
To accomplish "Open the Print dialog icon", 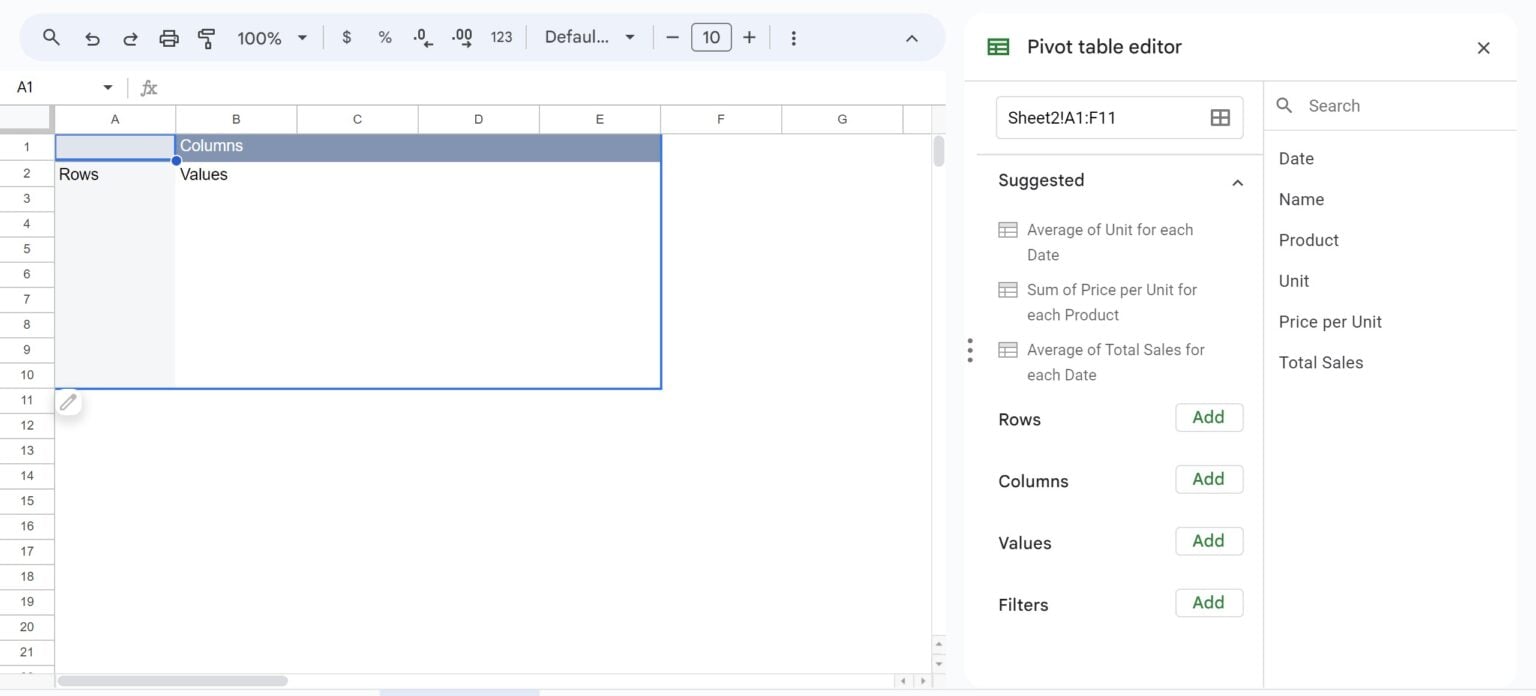I will coord(168,37).
